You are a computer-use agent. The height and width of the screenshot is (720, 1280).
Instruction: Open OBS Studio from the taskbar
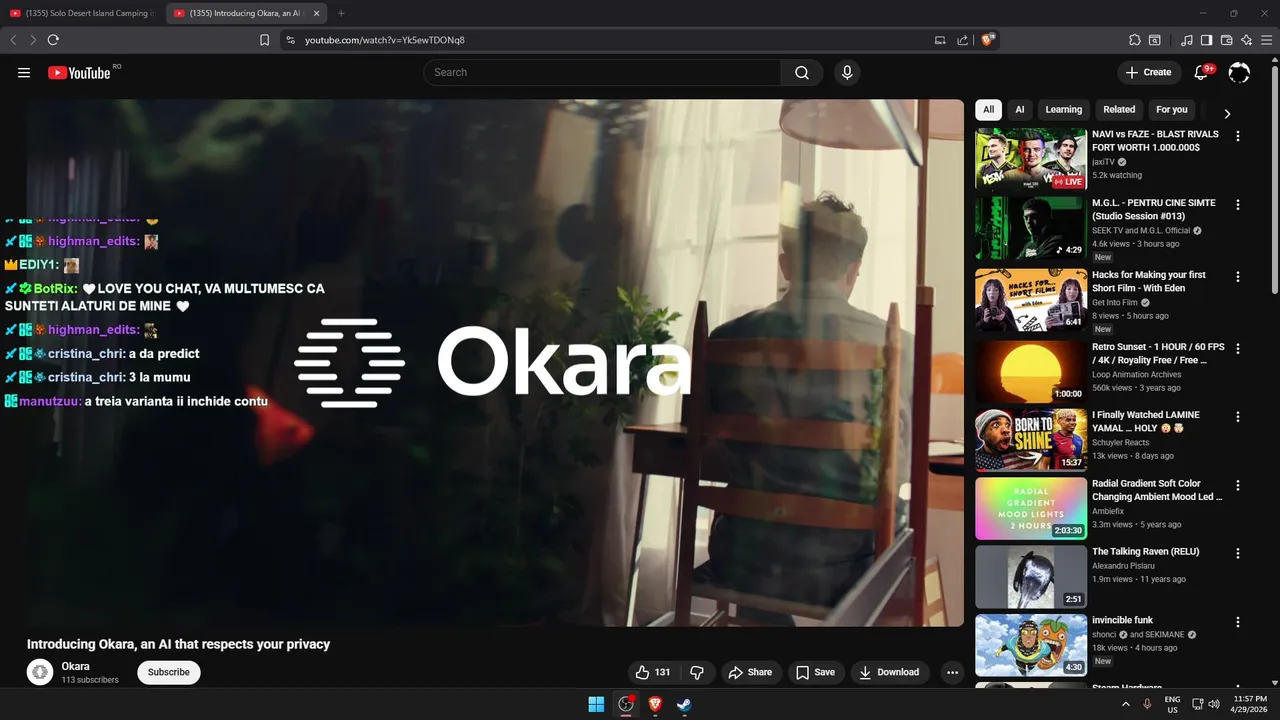(x=626, y=704)
